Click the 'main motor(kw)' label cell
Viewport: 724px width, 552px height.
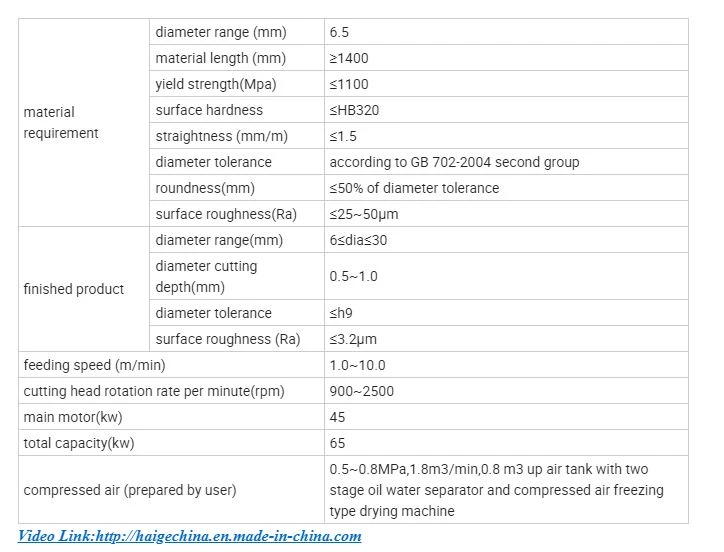(171, 417)
